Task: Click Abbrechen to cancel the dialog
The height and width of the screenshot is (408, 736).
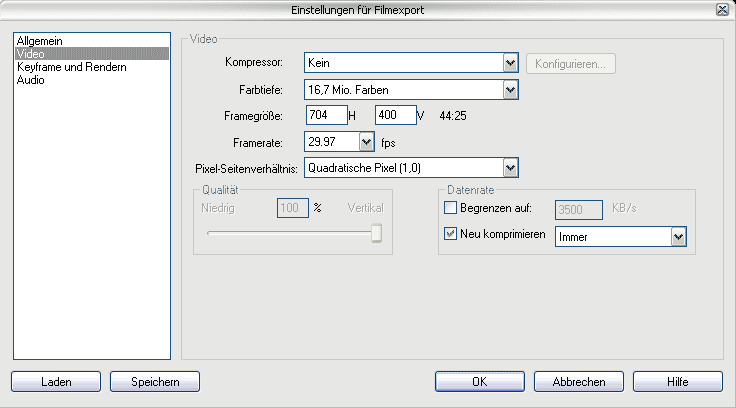Action: tap(579, 381)
